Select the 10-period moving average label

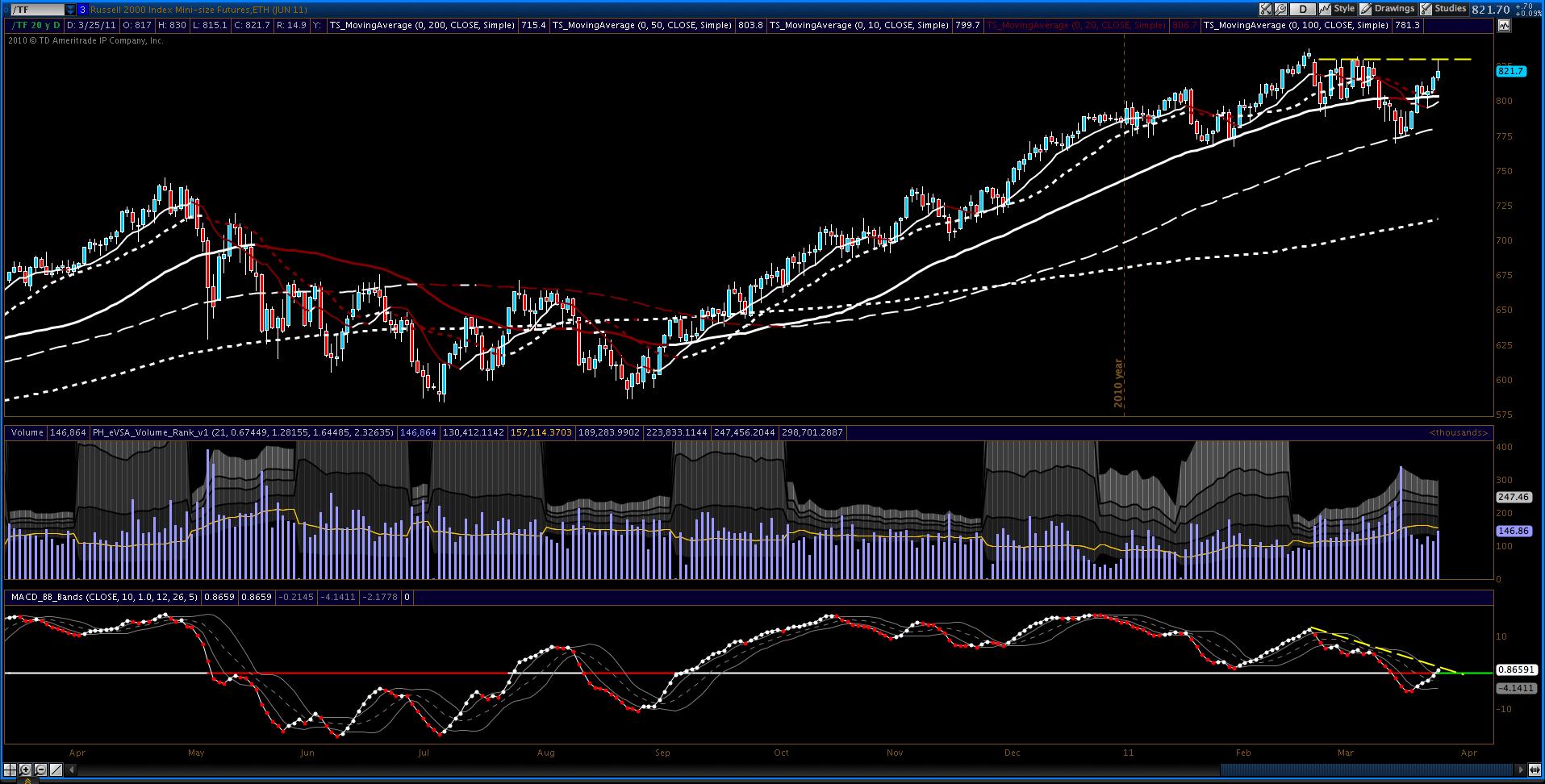[x=859, y=25]
